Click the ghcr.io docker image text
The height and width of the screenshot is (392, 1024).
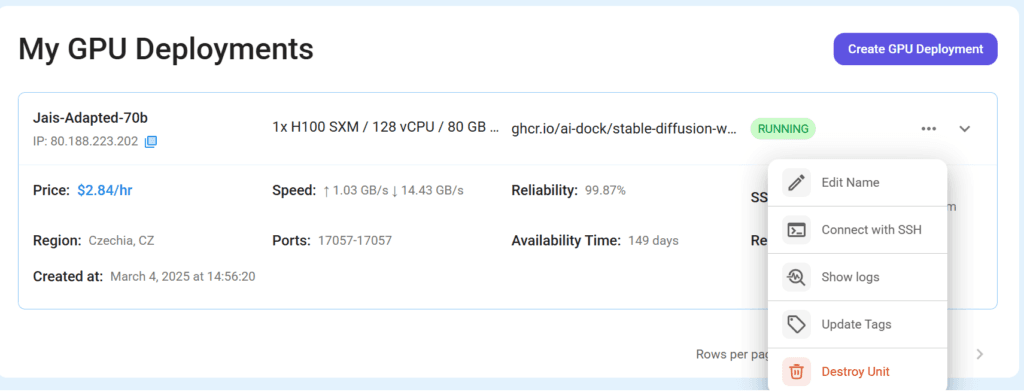click(x=624, y=129)
